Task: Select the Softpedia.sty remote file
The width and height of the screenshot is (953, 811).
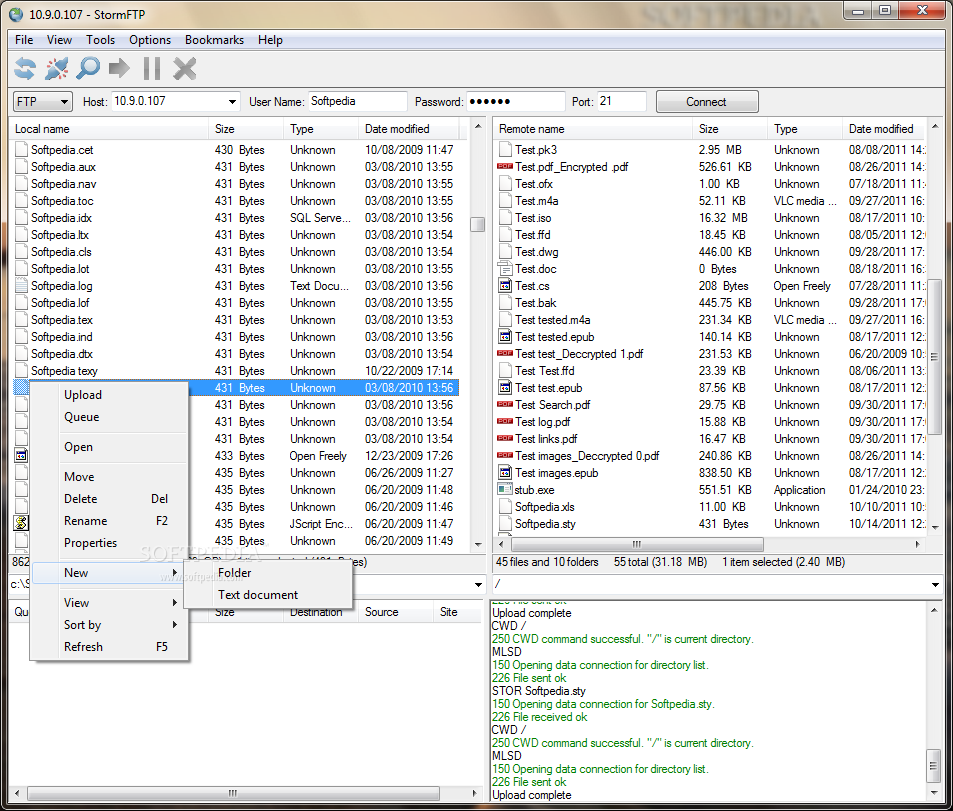Action: [x=545, y=523]
